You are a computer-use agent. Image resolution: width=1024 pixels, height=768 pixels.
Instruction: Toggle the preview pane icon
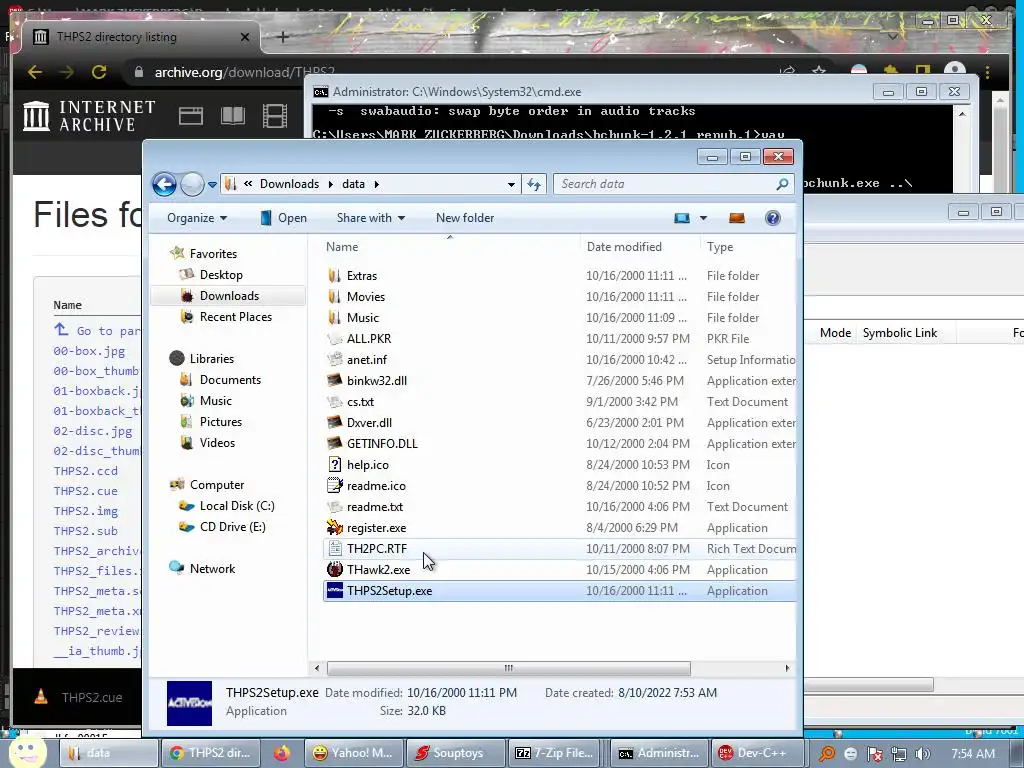[x=737, y=218]
